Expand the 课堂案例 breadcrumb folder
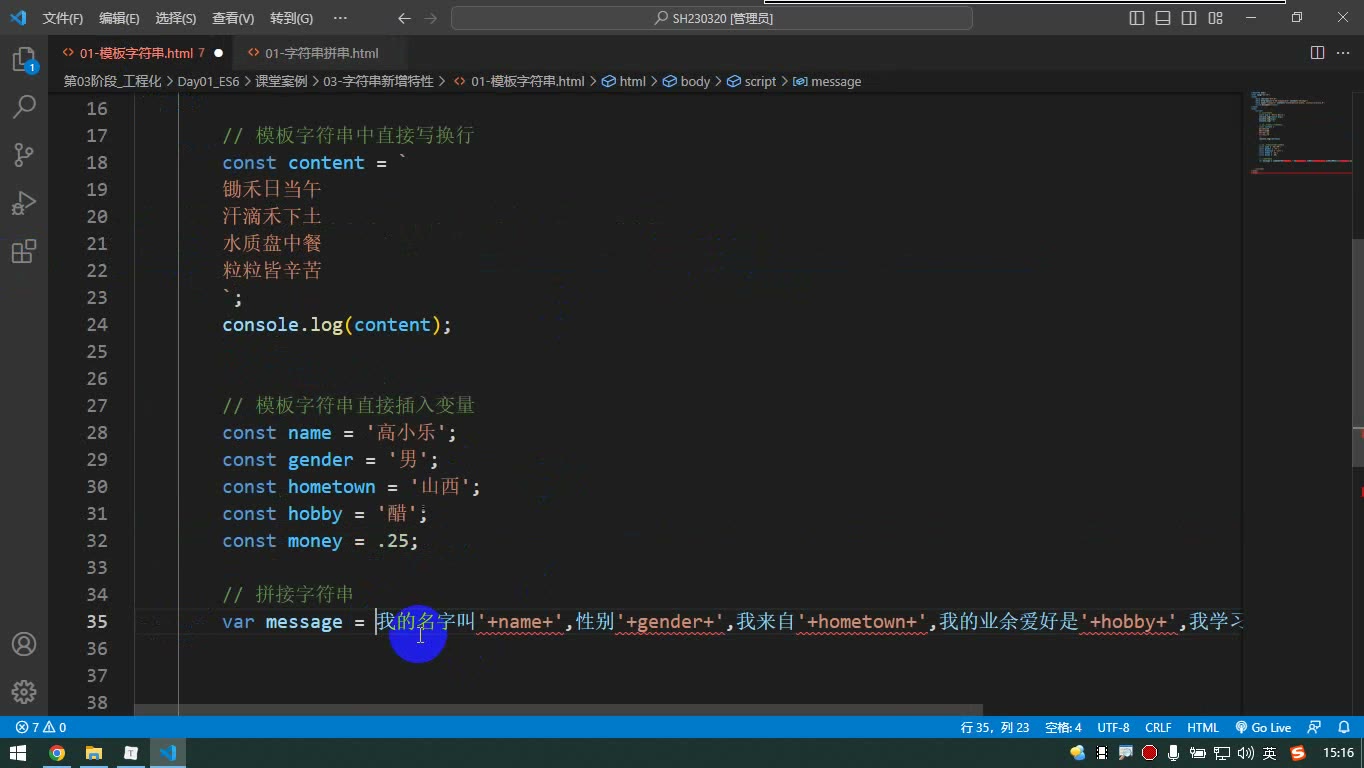Viewport: 1364px width, 768px height. 281,81
